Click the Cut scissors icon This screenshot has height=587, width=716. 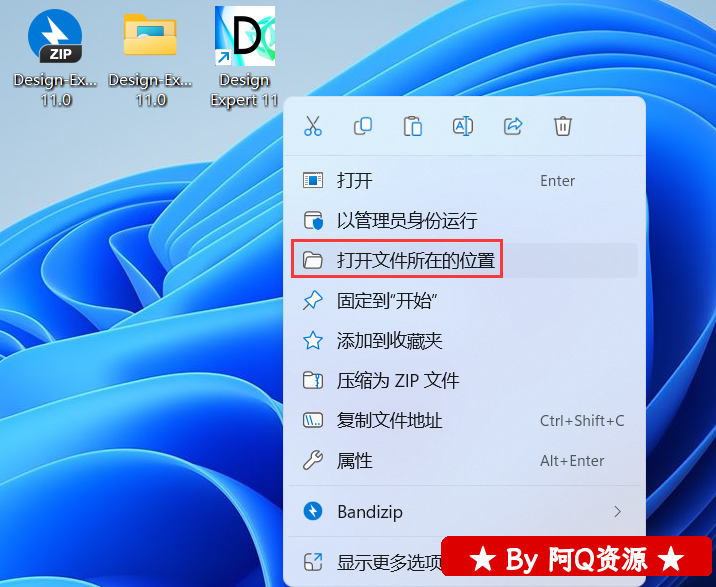[x=313, y=126]
